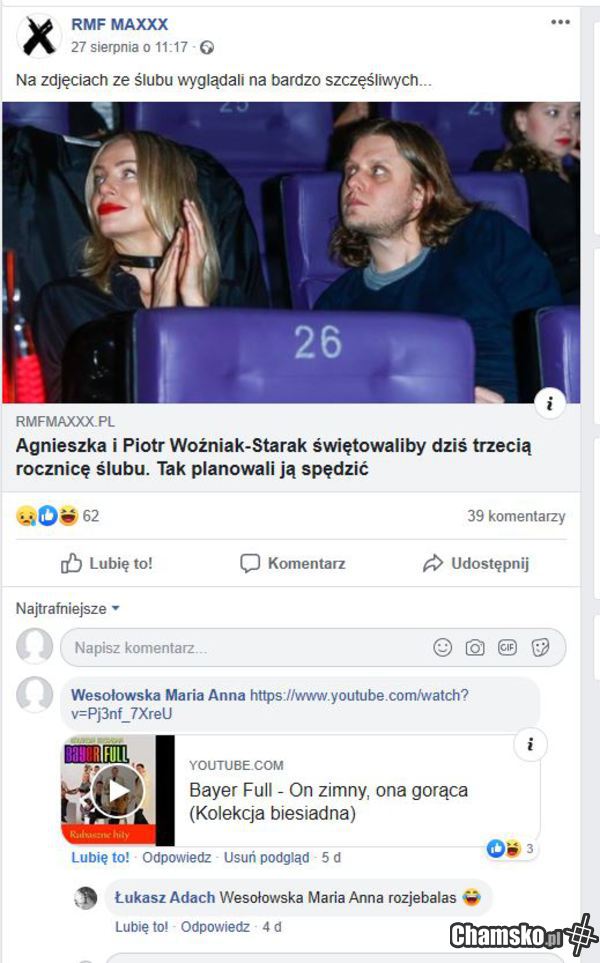The width and height of the screenshot is (600, 963).
Task: Share the post via Udostępnij
Action: click(476, 563)
